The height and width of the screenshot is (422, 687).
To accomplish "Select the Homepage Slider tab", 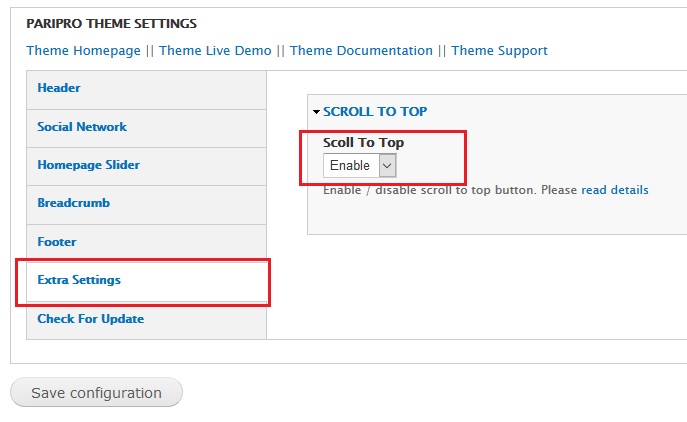I will point(88,165).
